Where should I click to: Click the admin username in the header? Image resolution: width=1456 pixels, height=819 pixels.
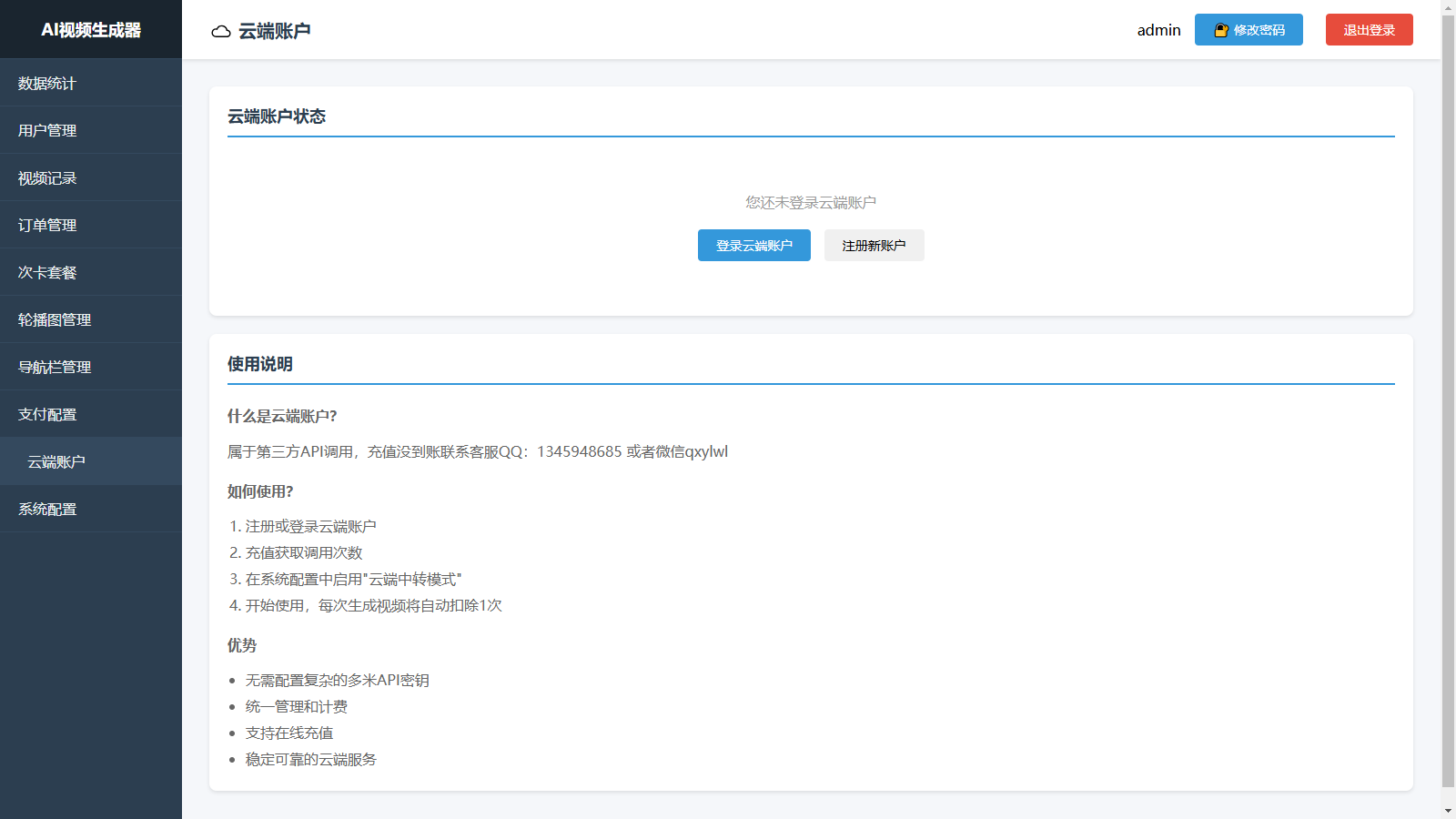click(x=1158, y=30)
